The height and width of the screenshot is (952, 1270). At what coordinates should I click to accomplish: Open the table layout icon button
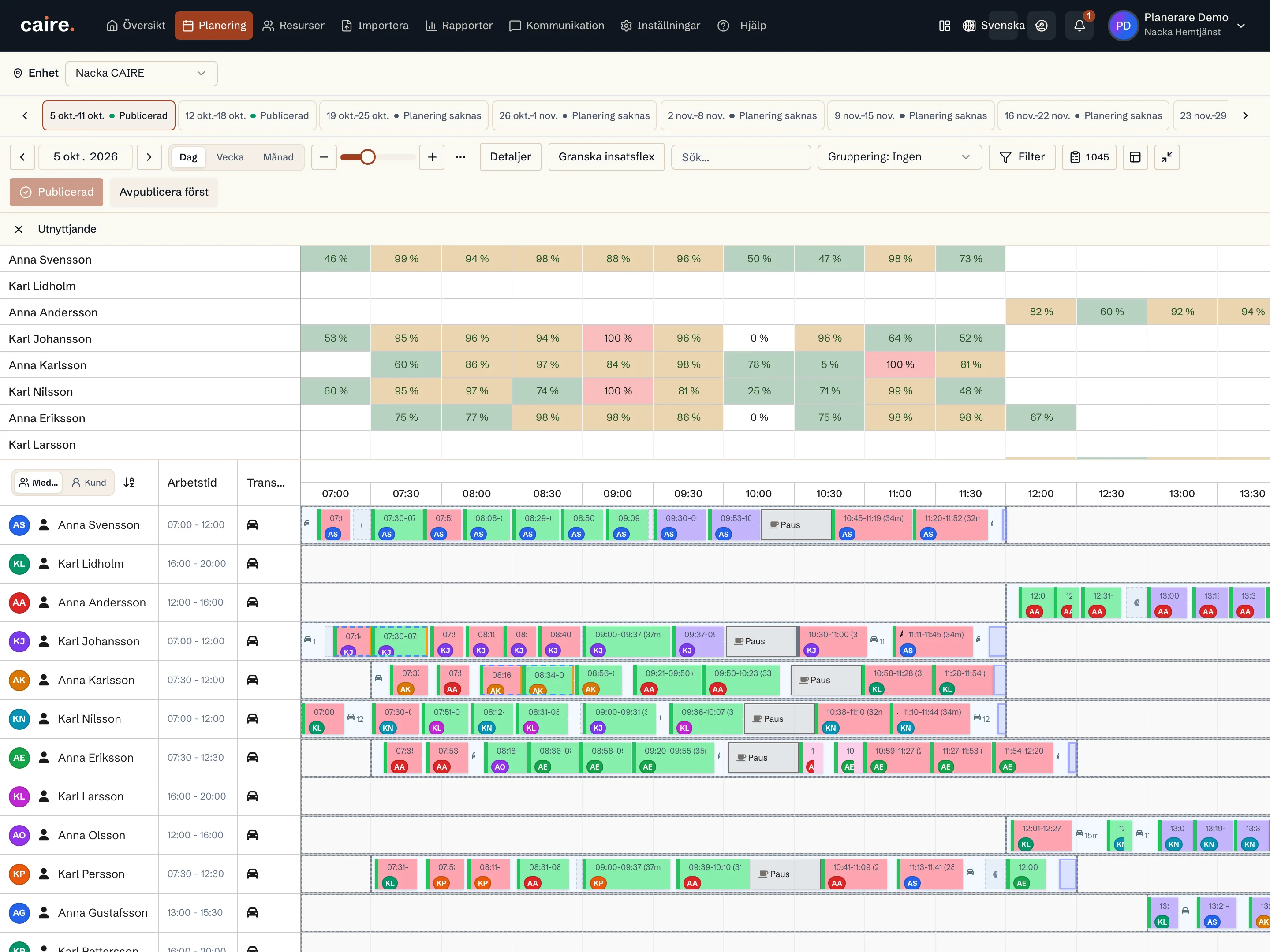pyautogui.click(x=1135, y=157)
